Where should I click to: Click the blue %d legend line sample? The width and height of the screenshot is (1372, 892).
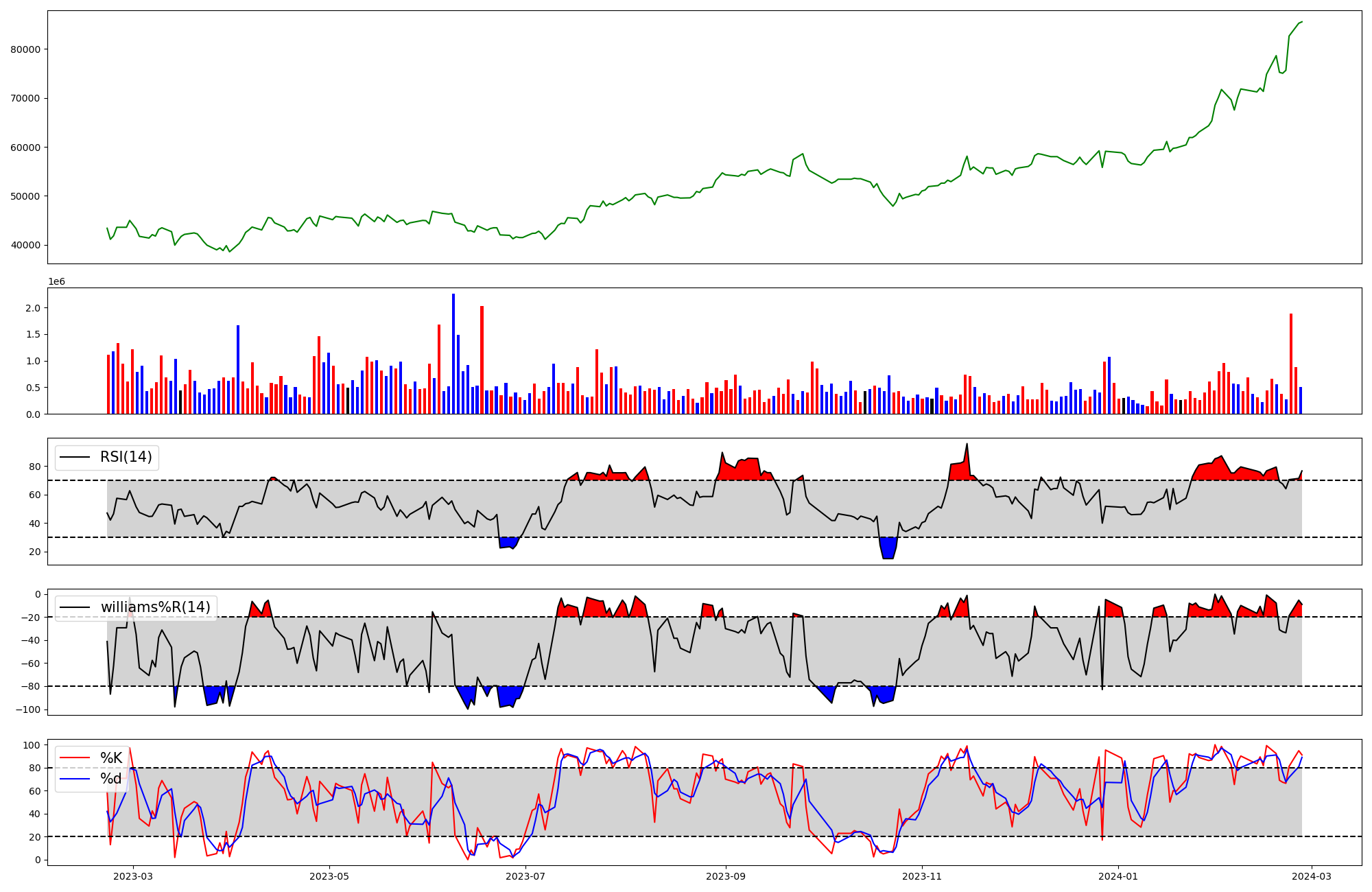75,779
